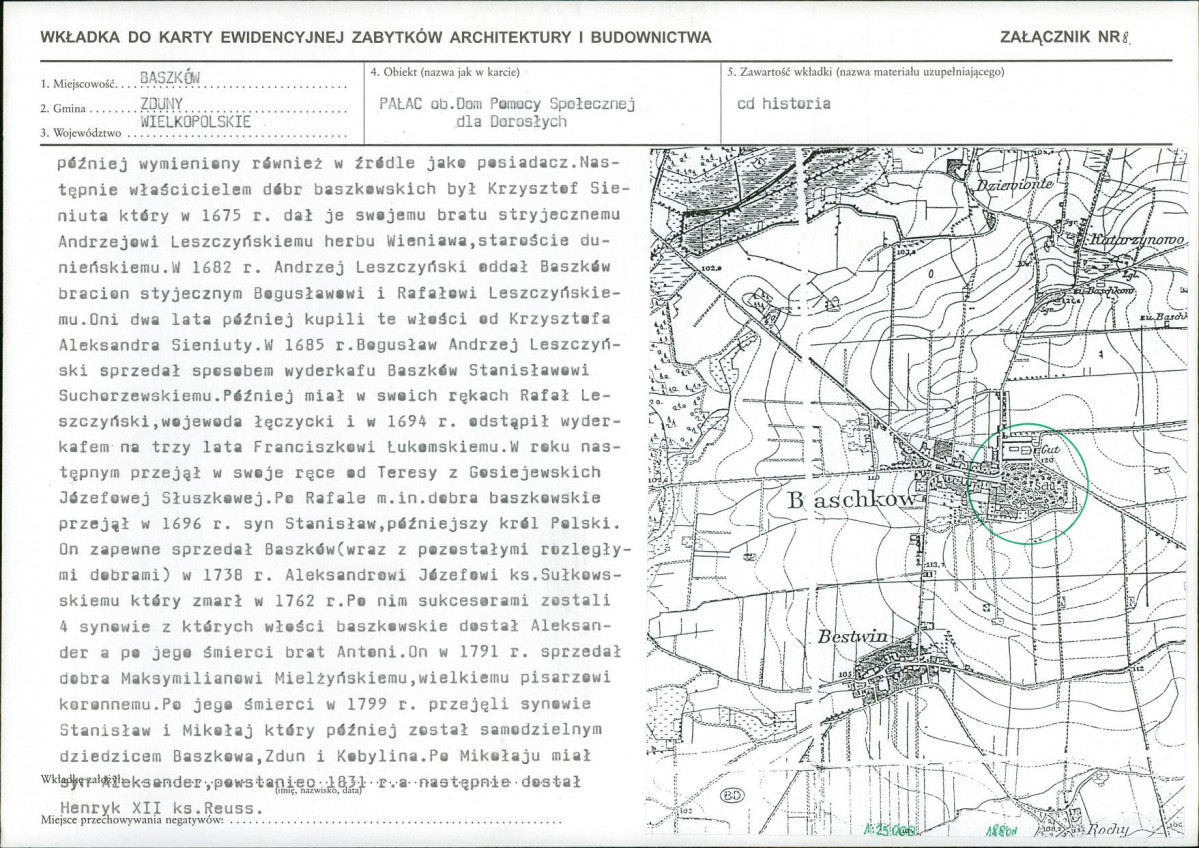Click the Obiekt field reading PAŁAC ob.Dom Pomocy

508,112
